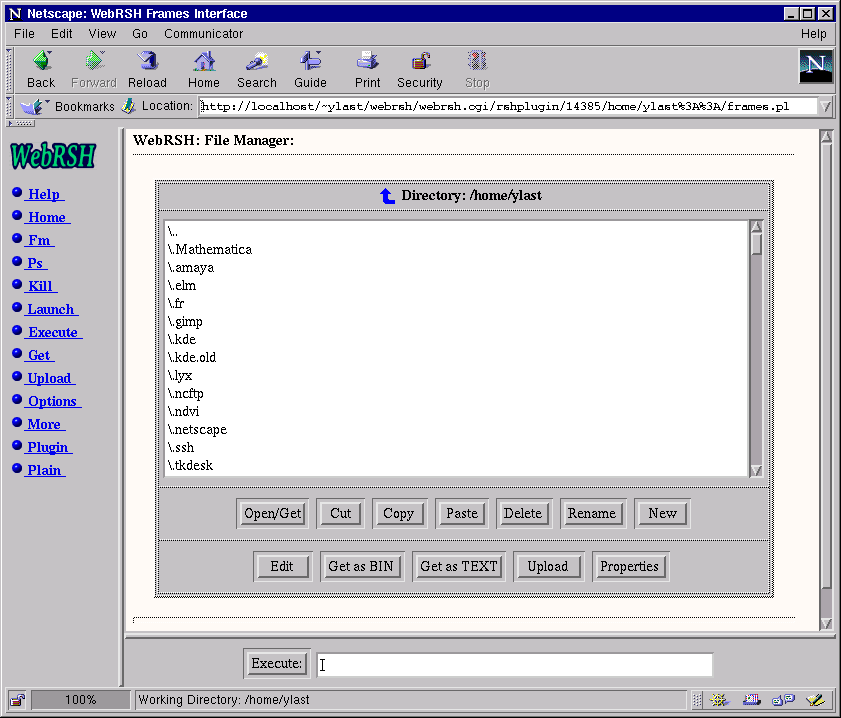Follow the Home sidebar link

[48, 217]
